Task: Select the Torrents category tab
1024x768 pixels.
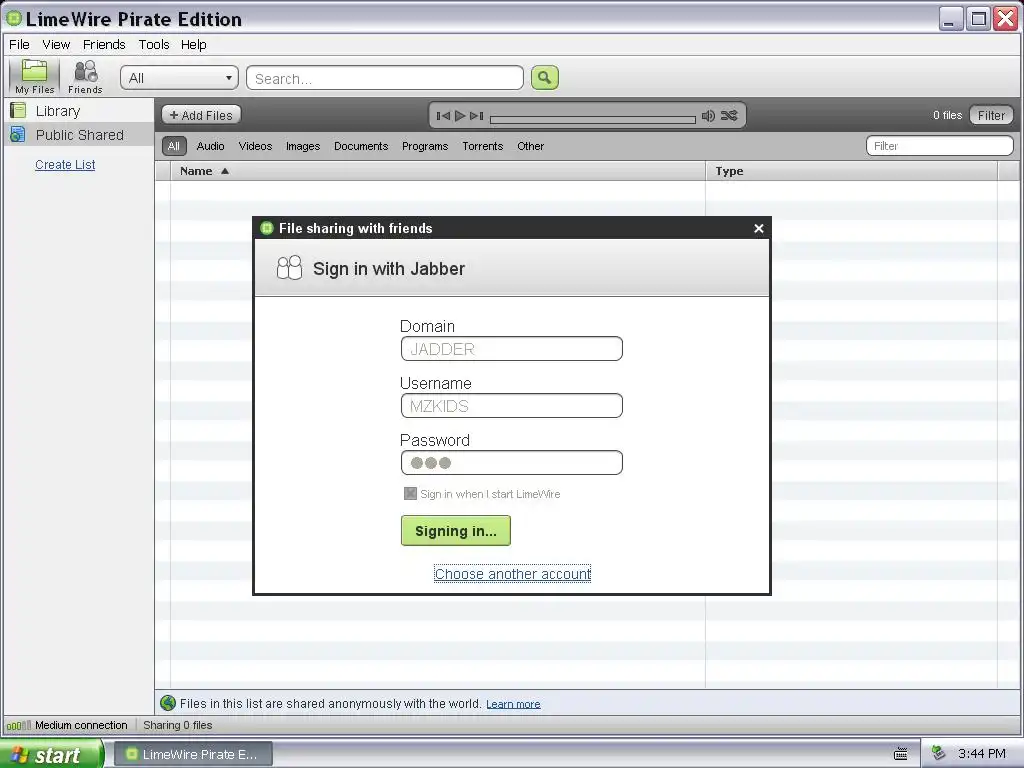Action: click(483, 146)
